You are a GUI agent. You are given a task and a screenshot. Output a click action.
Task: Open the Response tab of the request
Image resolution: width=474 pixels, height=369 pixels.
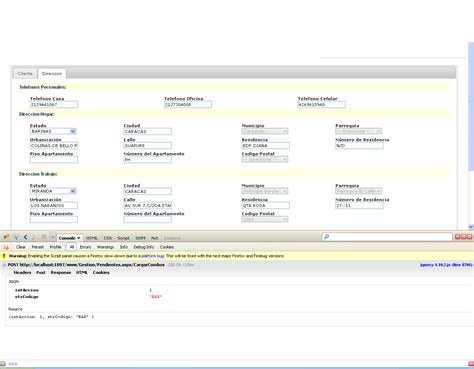click(61, 272)
